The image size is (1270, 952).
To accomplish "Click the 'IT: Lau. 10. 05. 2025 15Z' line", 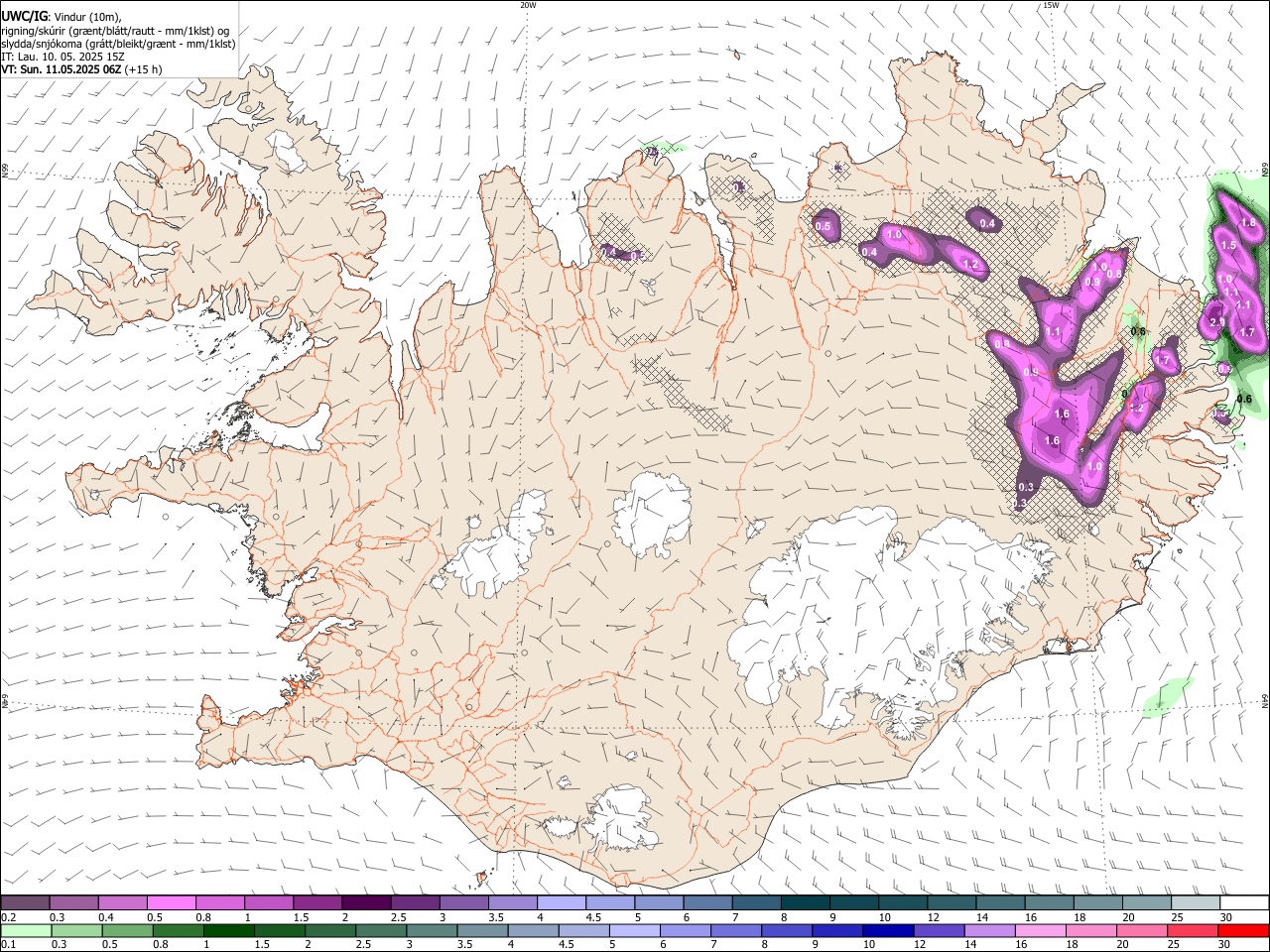I will (63, 57).
